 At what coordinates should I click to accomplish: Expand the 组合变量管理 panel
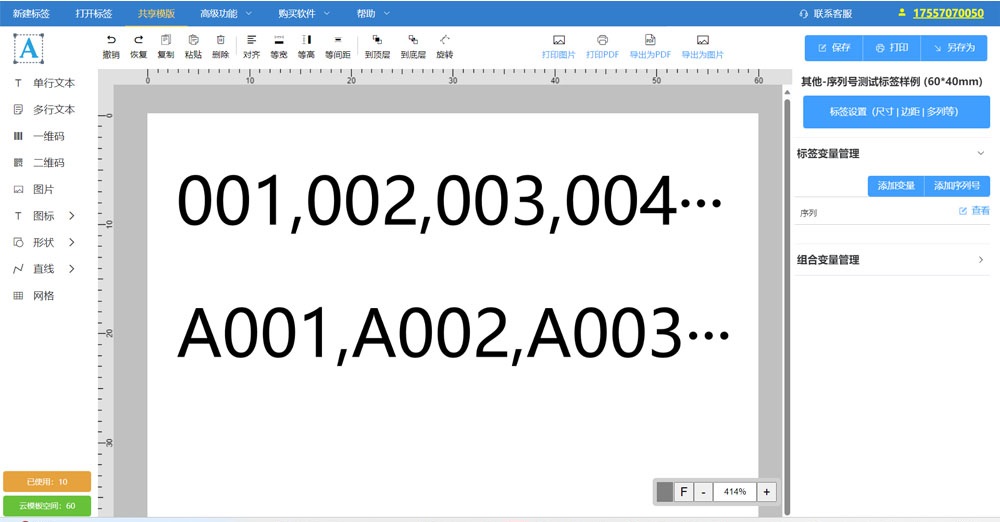[x=980, y=260]
